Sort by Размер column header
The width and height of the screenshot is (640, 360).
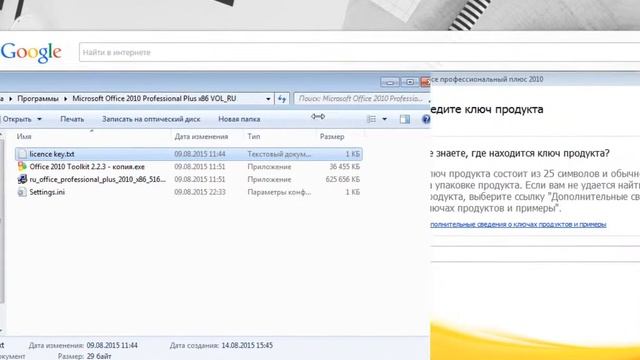coord(332,136)
